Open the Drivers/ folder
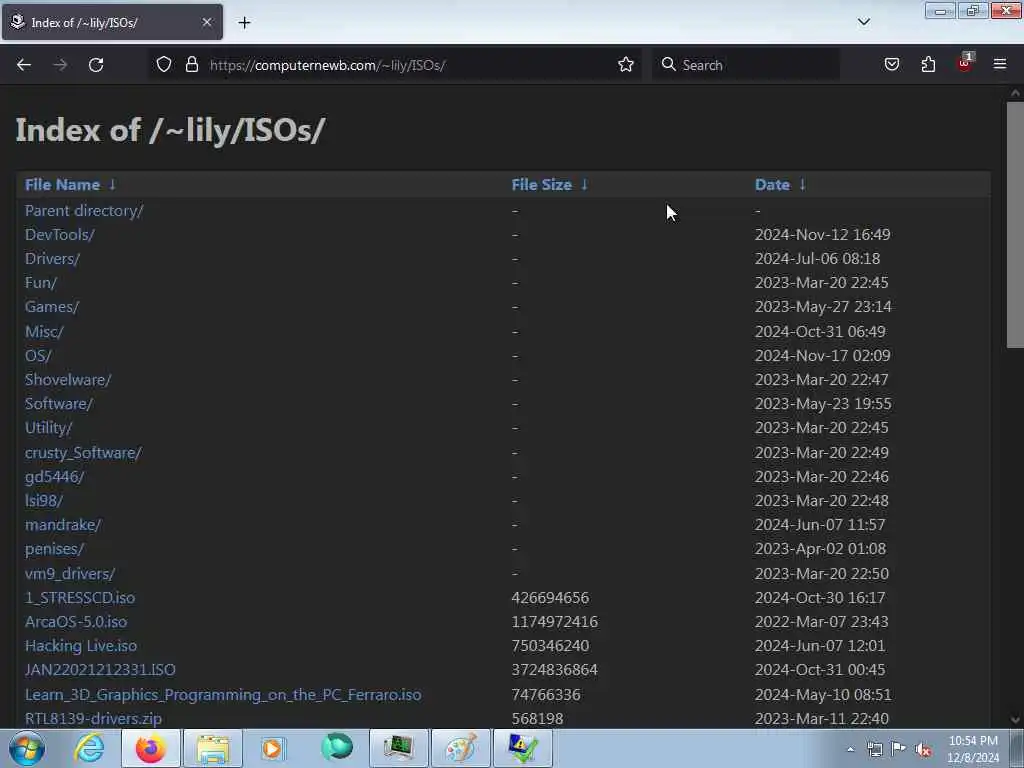This screenshot has height=768, width=1024. pyautogui.click(x=52, y=259)
